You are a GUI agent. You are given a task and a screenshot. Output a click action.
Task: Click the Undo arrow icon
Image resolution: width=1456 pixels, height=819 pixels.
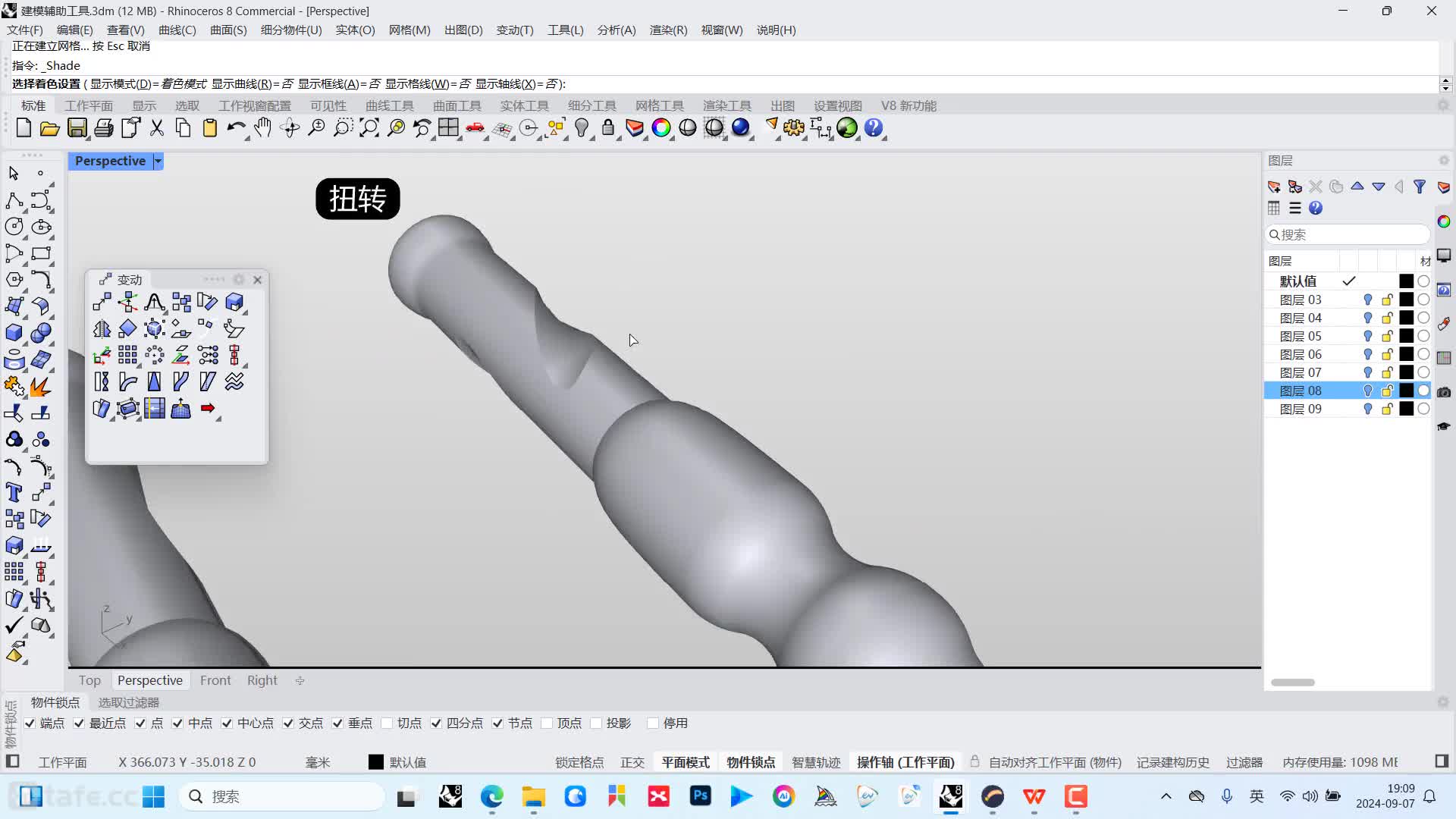click(x=236, y=128)
